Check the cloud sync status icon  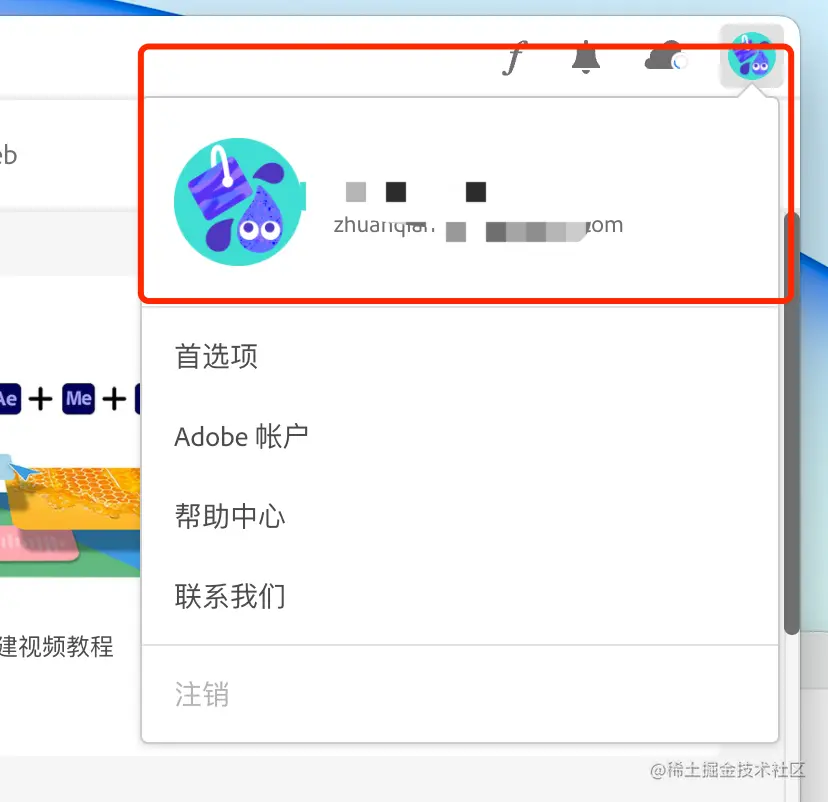665,56
